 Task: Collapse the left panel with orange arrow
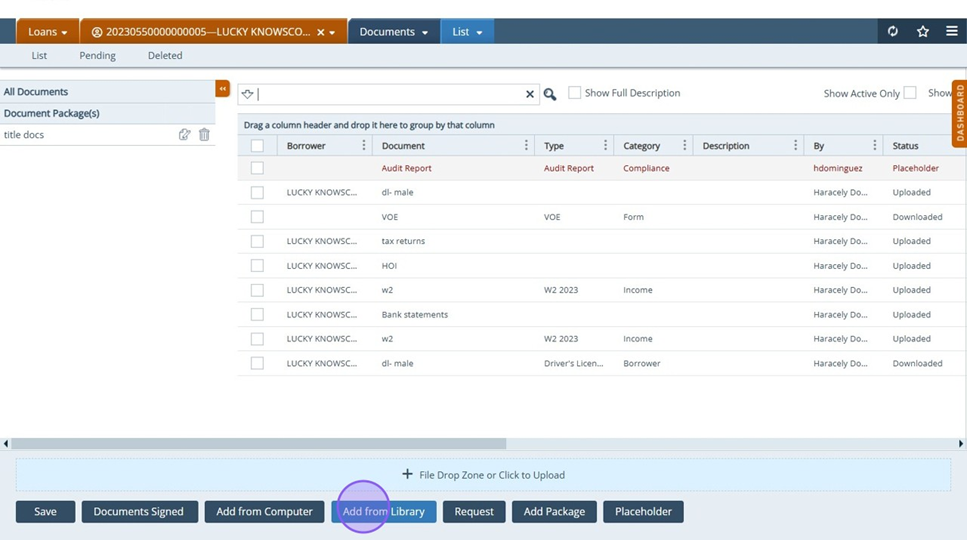(x=223, y=89)
